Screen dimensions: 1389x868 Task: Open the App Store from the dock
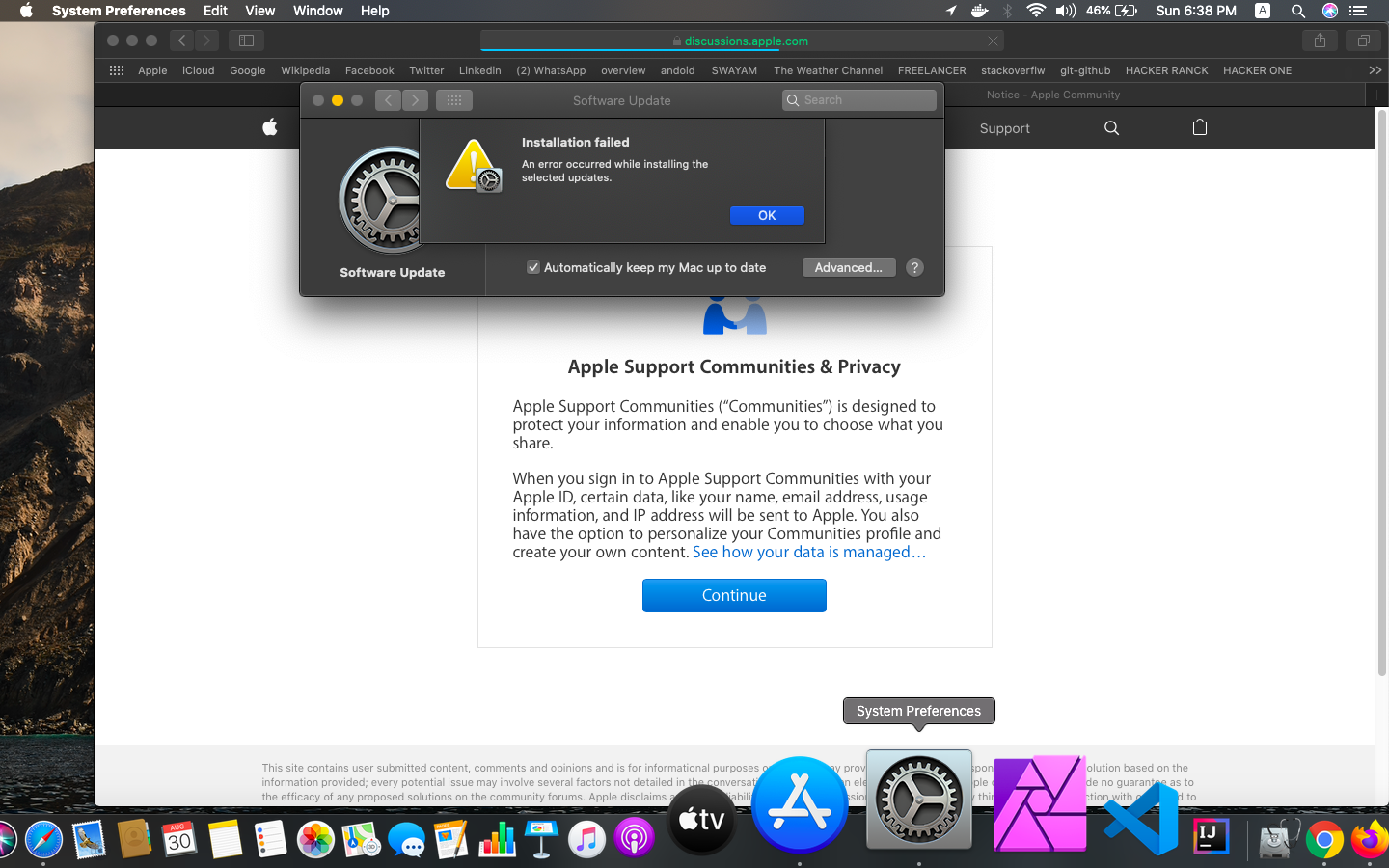point(800,804)
